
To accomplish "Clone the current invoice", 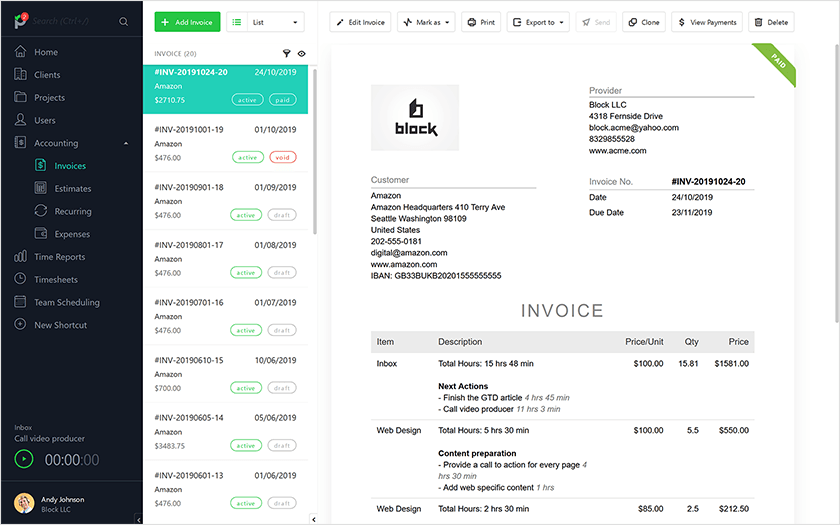I will click(x=644, y=22).
